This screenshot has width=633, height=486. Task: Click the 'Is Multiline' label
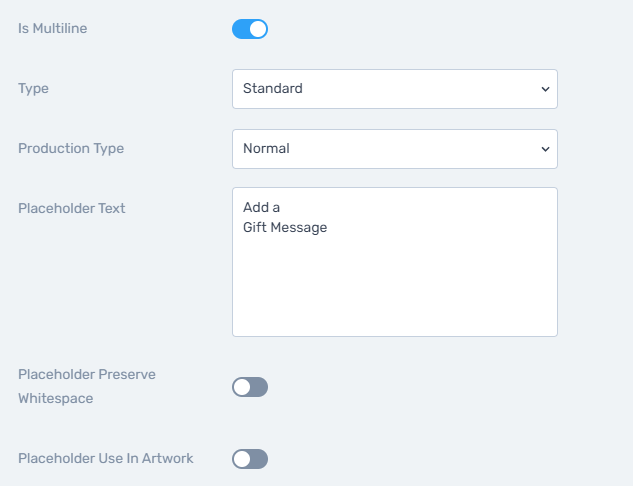52,28
